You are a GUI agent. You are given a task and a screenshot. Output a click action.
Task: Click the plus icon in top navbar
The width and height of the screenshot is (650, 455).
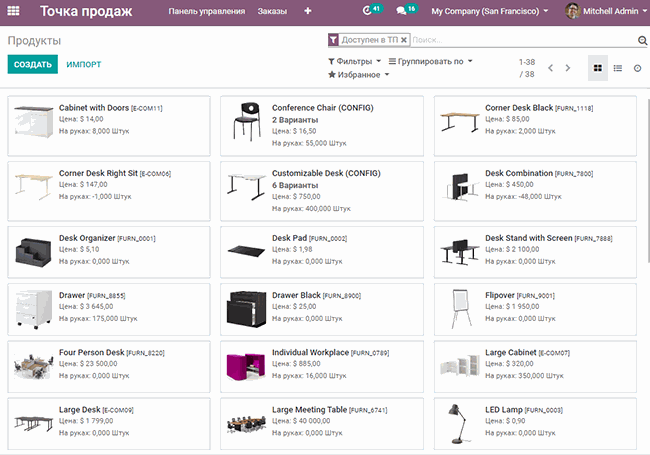307,11
